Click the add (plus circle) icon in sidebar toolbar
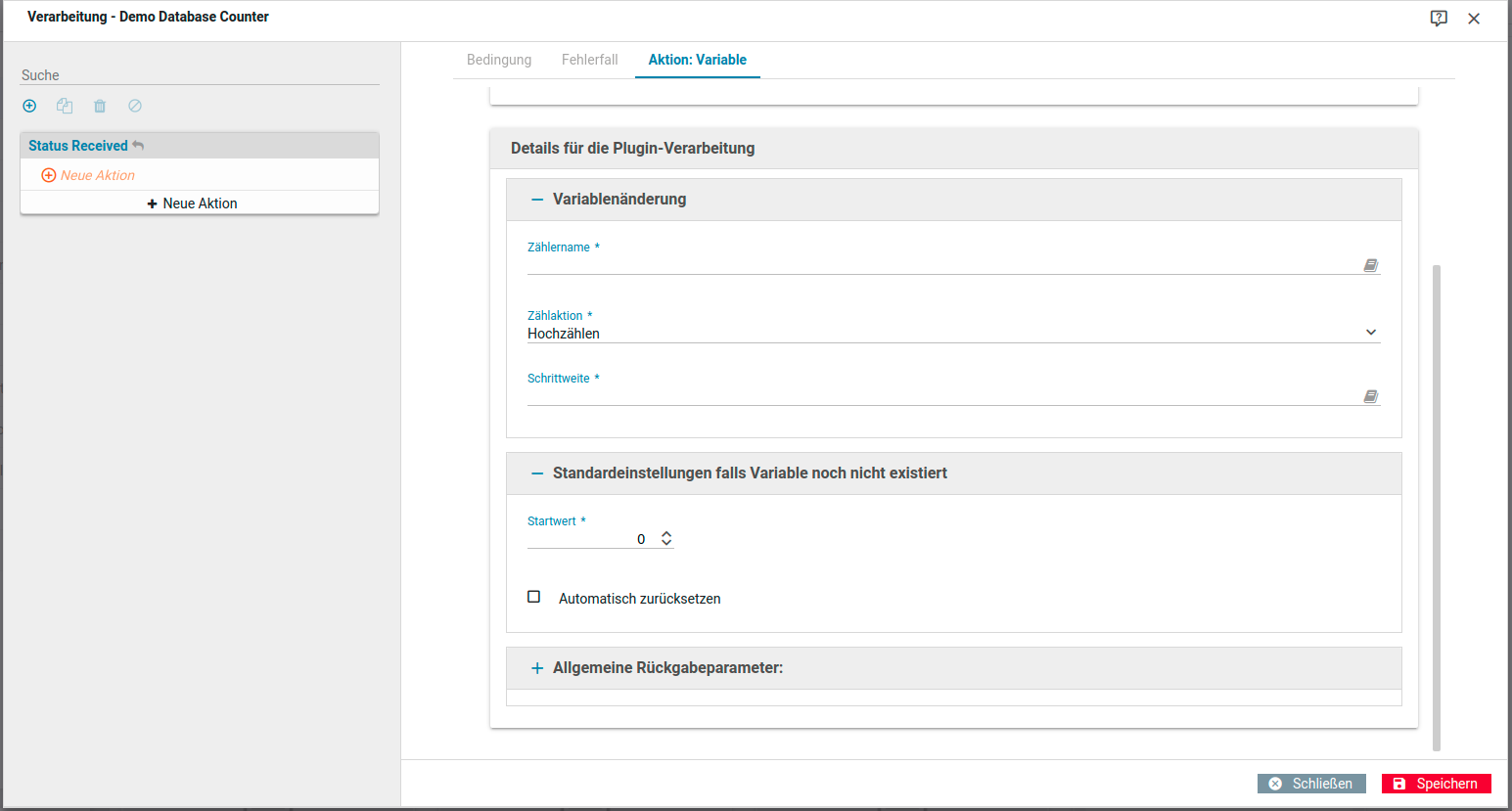The width and height of the screenshot is (1512, 811). click(29, 106)
